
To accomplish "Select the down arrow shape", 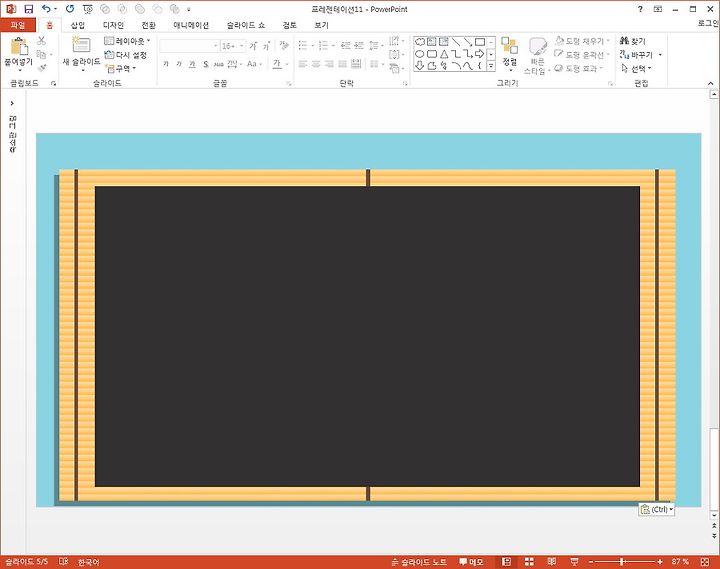I will coord(420,66).
